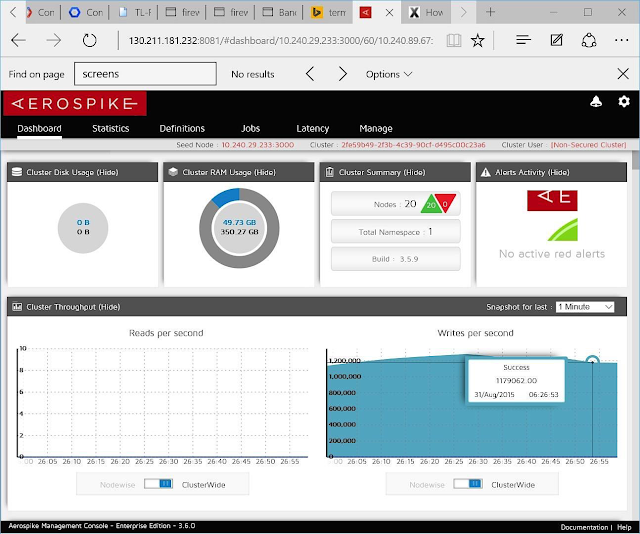This screenshot has width=640, height=534.
Task: Click the Aerospike logo
Action: [75, 104]
